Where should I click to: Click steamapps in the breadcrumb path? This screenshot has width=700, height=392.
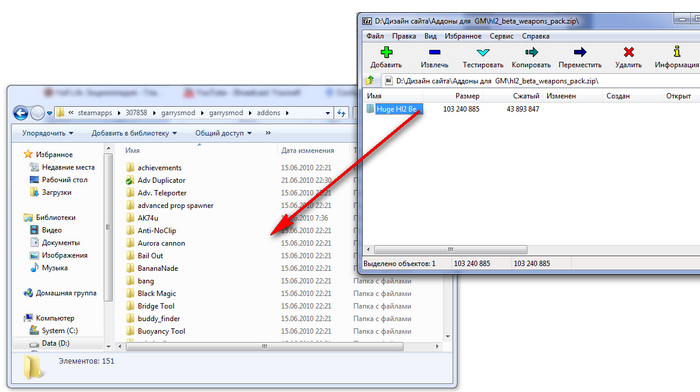(95, 113)
